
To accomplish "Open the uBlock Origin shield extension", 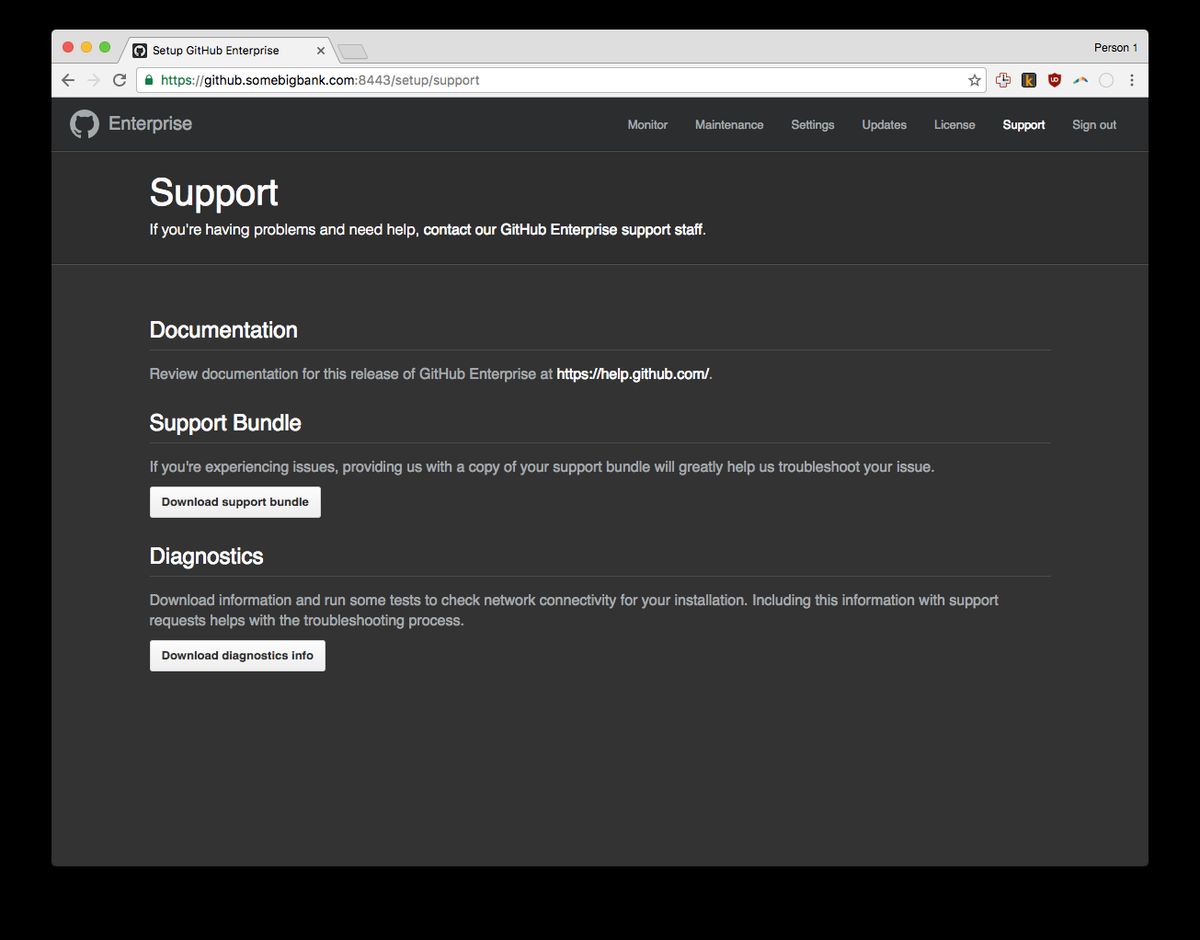I will [x=1055, y=80].
